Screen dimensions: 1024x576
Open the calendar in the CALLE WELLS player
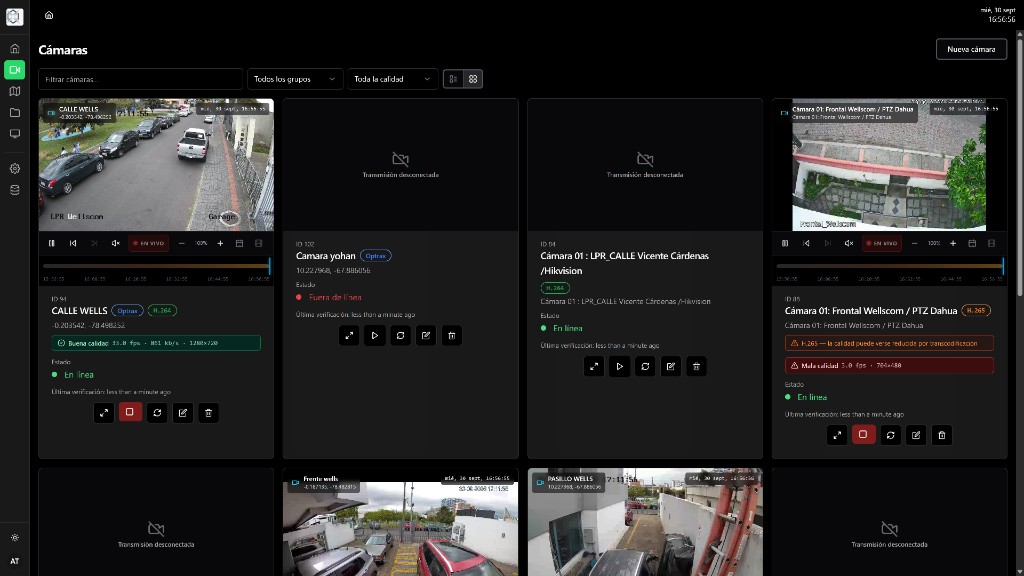coord(240,244)
